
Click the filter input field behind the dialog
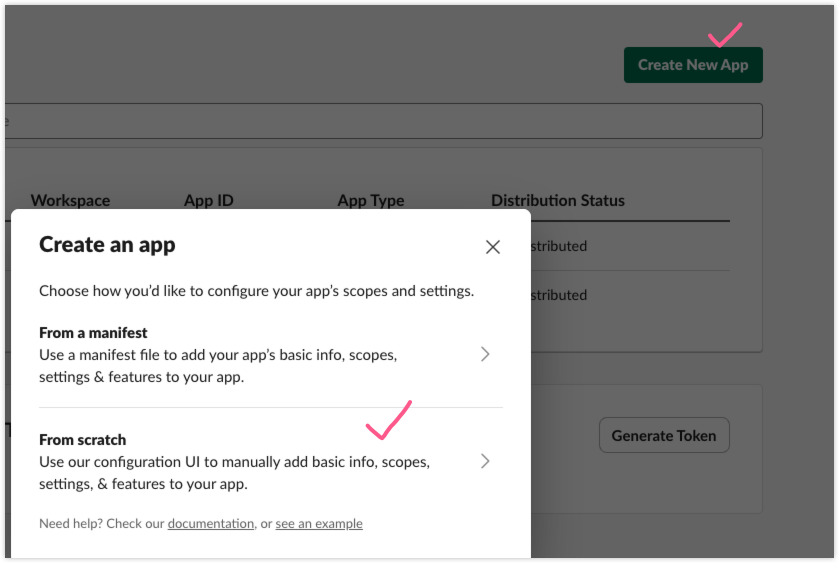tap(383, 121)
